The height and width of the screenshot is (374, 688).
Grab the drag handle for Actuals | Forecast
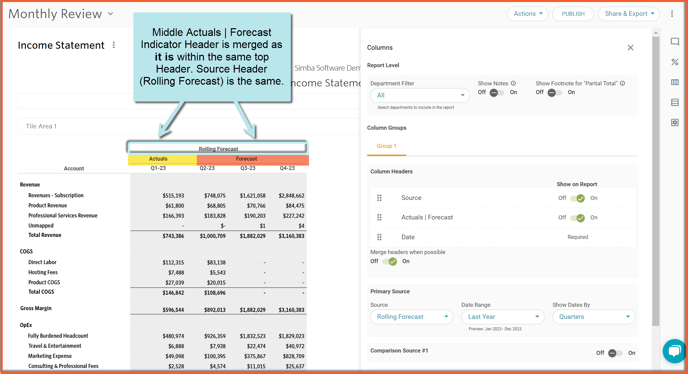click(x=380, y=217)
